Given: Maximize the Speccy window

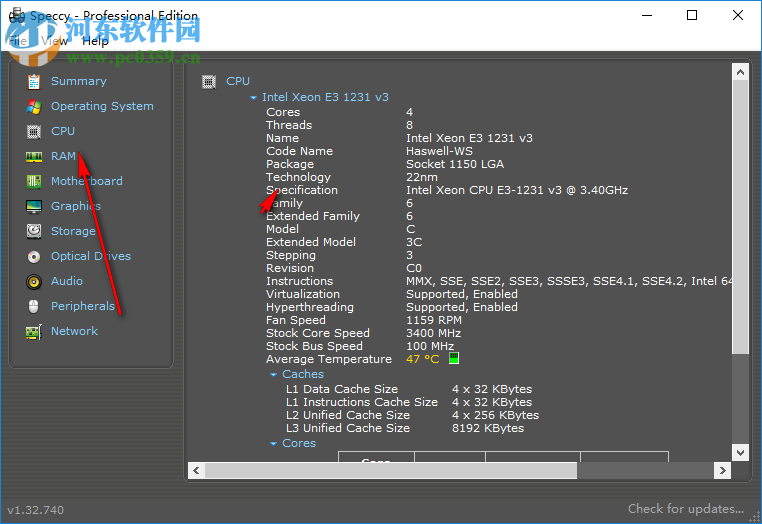Looking at the screenshot, I should tap(692, 16).
